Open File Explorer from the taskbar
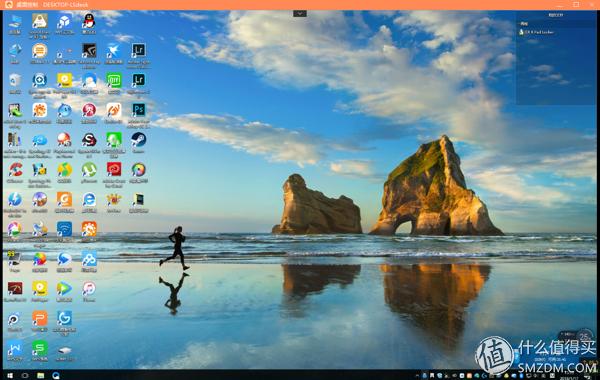This screenshot has height=380, width=600. 41,375
